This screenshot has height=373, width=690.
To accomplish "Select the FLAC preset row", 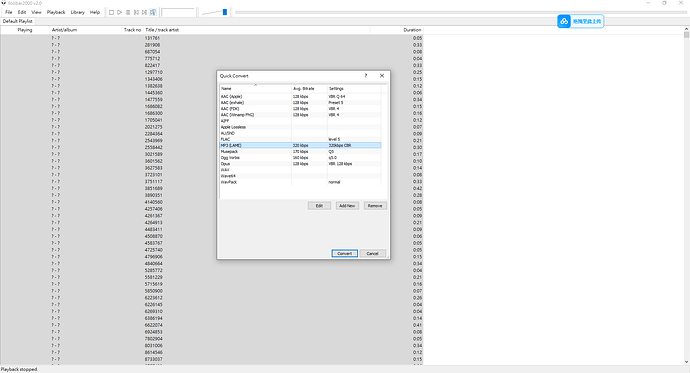I will click(300, 139).
